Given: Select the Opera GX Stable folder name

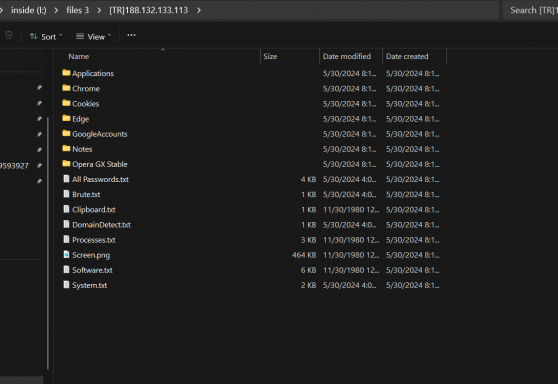Looking at the screenshot, I should coord(100,164).
